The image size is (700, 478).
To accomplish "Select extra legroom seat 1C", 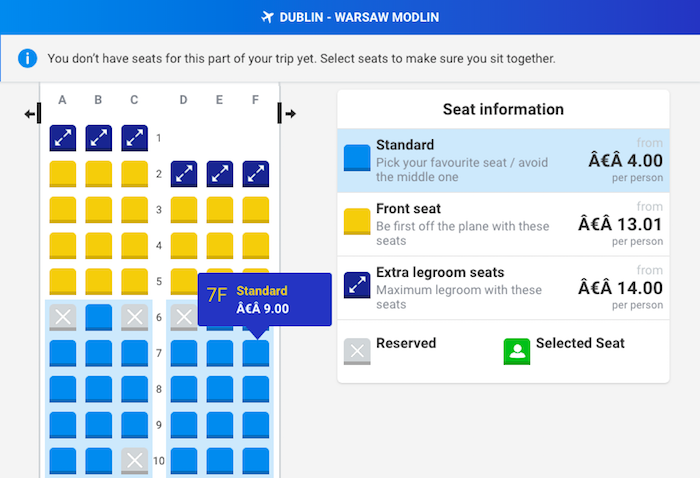I will [x=134, y=138].
